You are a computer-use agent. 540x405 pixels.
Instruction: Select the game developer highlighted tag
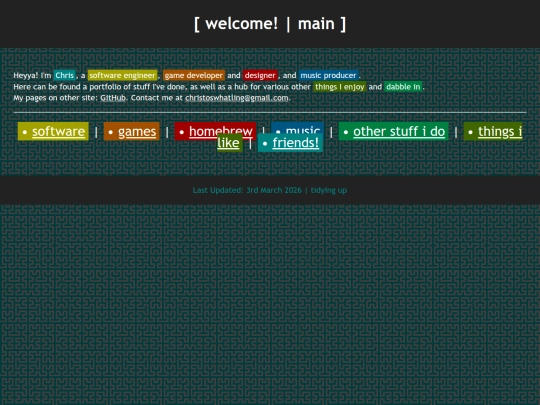click(x=194, y=75)
